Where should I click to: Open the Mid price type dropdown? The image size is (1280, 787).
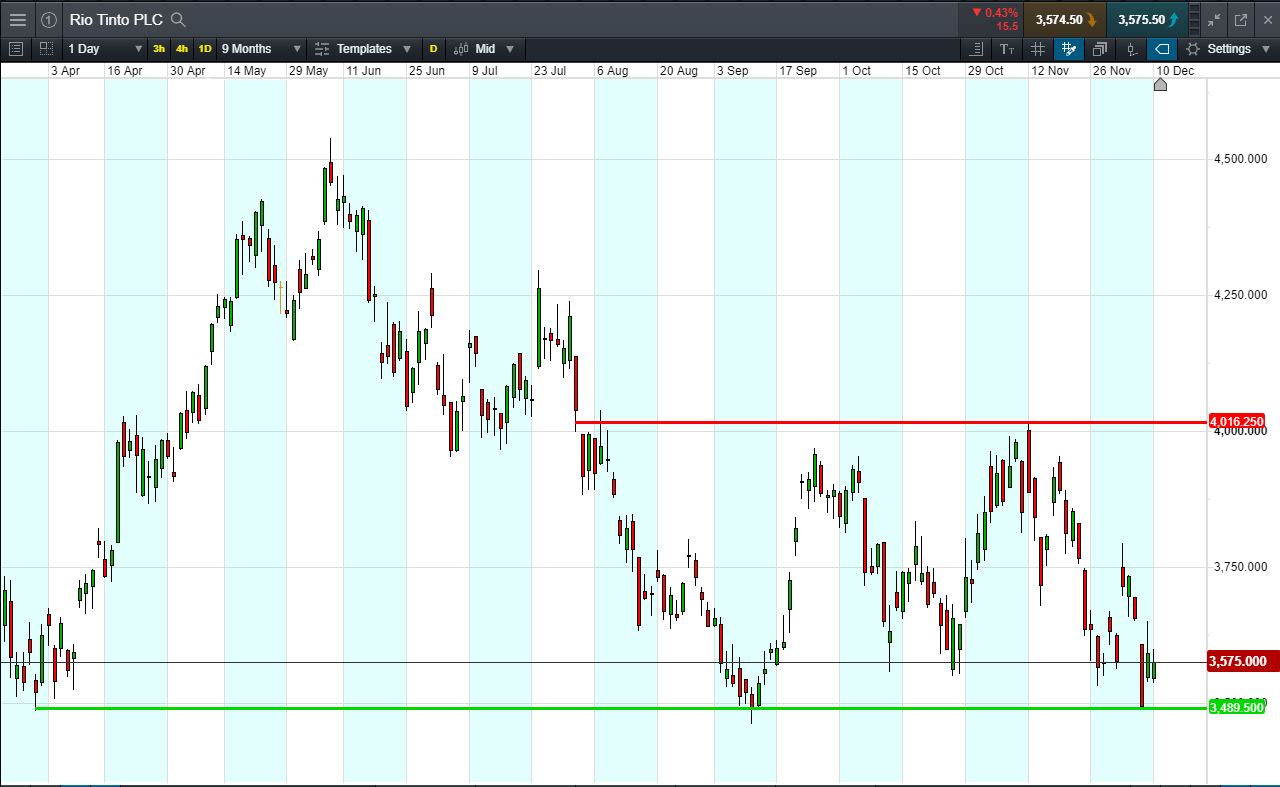point(484,49)
